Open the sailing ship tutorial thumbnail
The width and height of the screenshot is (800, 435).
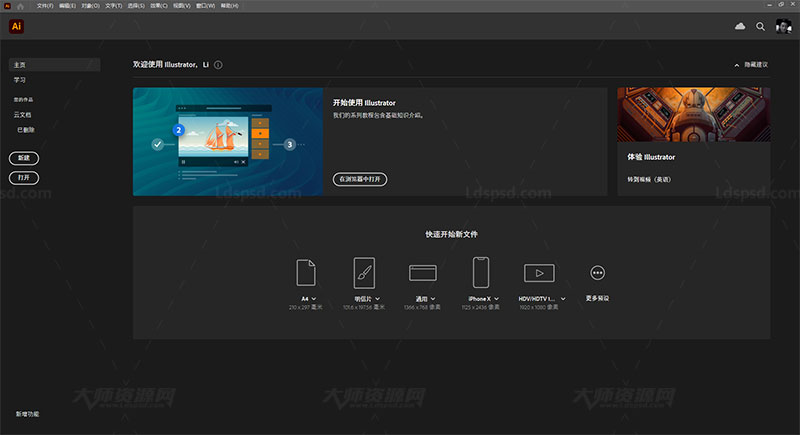point(228,142)
